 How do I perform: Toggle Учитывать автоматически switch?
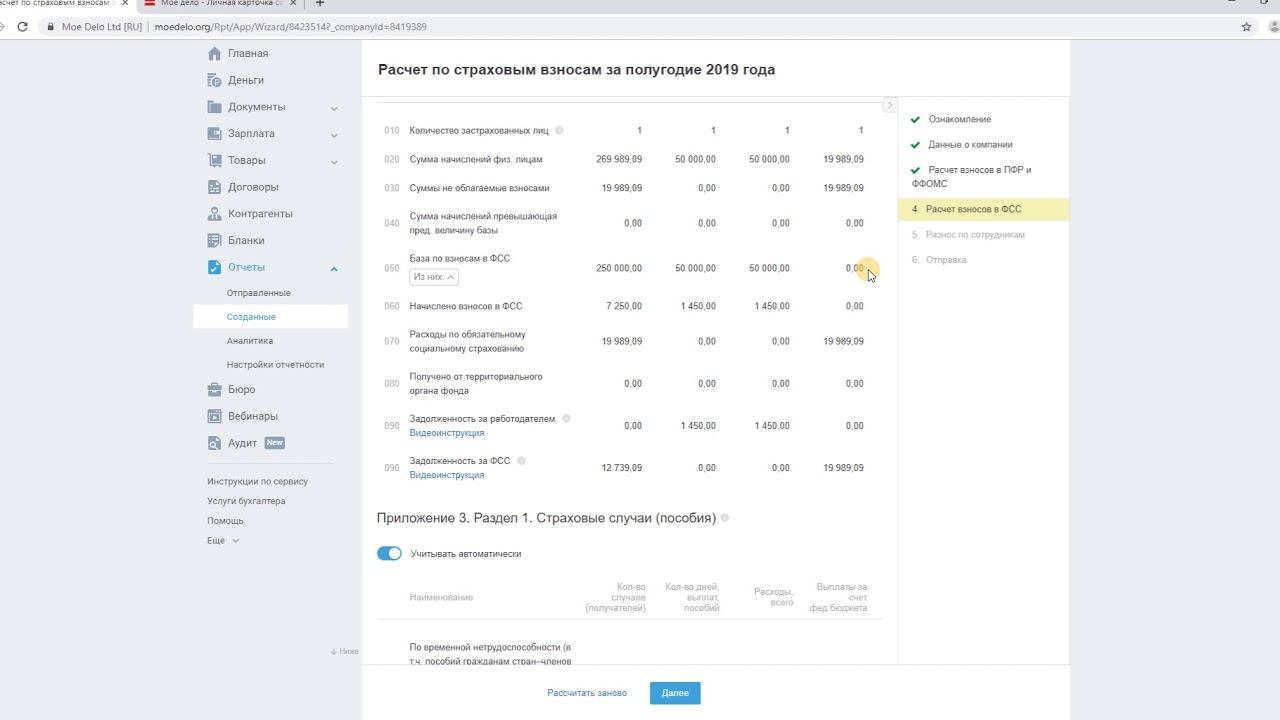click(389, 554)
